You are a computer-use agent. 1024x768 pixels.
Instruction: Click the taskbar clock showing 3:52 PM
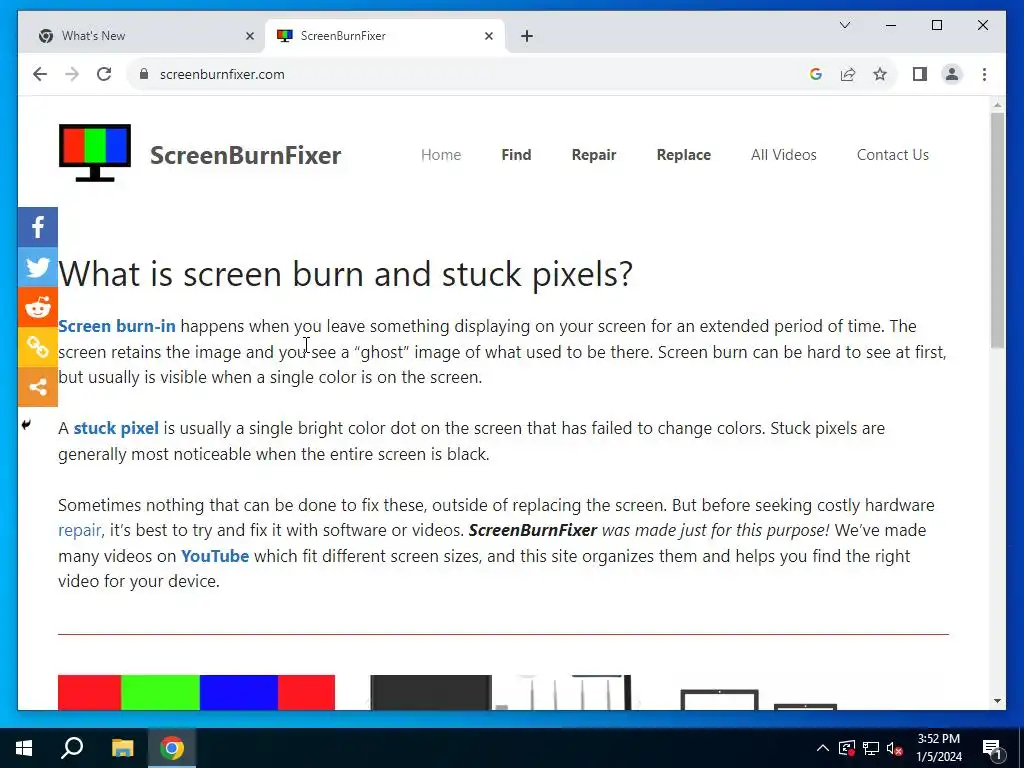938,748
